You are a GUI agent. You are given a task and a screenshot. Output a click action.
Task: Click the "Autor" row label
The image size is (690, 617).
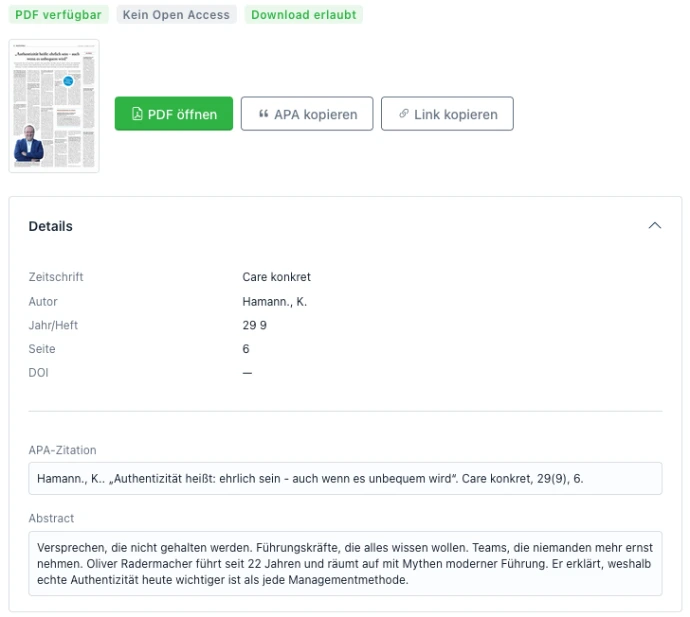pos(43,301)
